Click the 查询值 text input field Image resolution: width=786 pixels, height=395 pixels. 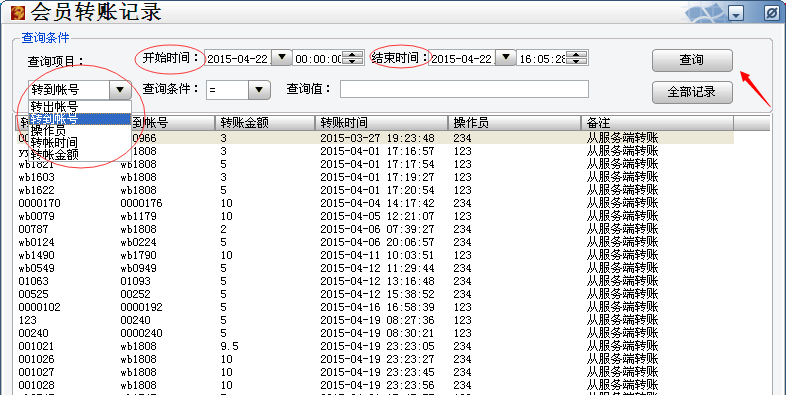click(464, 89)
